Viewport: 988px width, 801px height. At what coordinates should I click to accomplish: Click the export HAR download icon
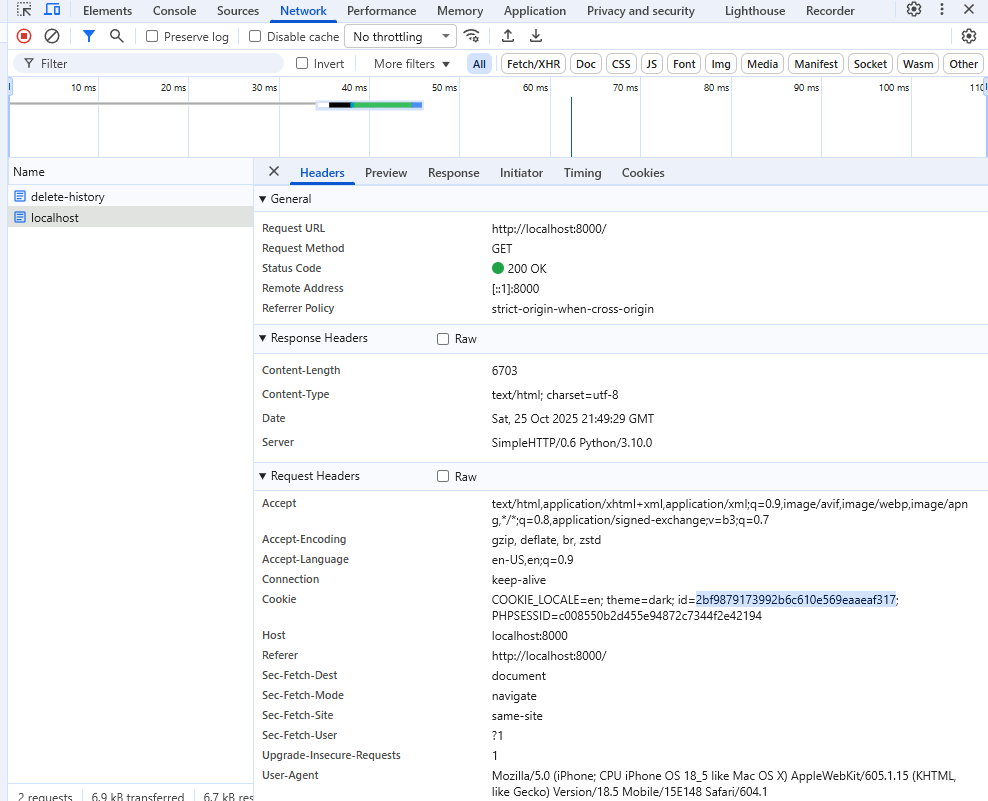[x=536, y=36]
